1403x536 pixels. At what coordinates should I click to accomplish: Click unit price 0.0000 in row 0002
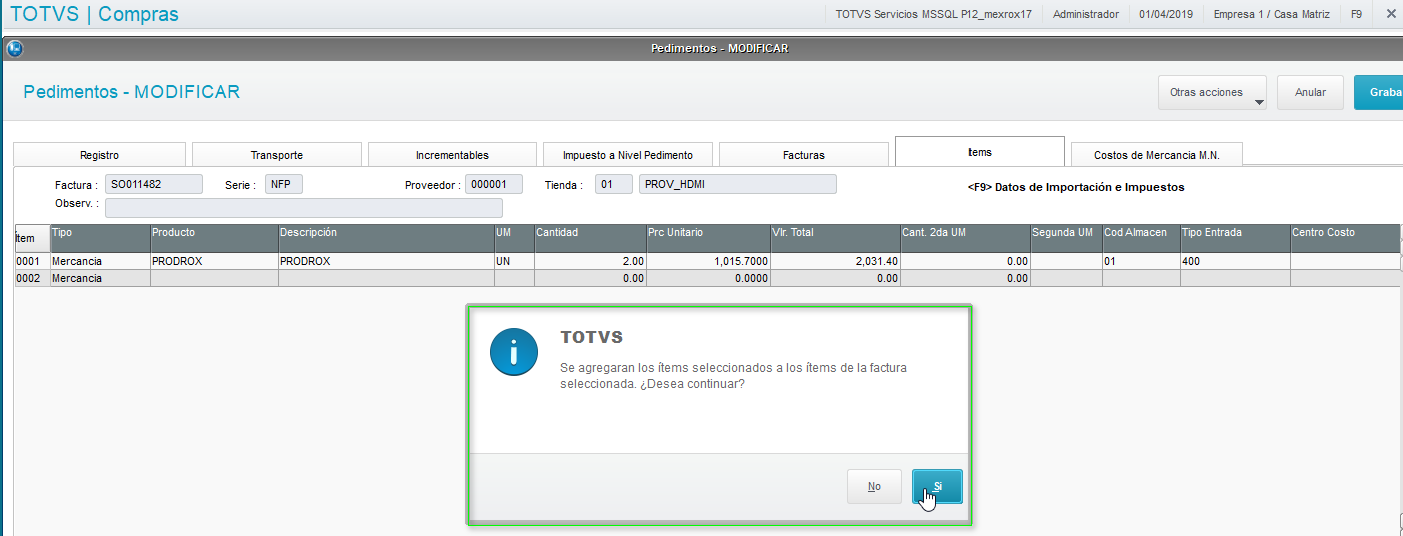pyautogui.click(x=708, y=278)
